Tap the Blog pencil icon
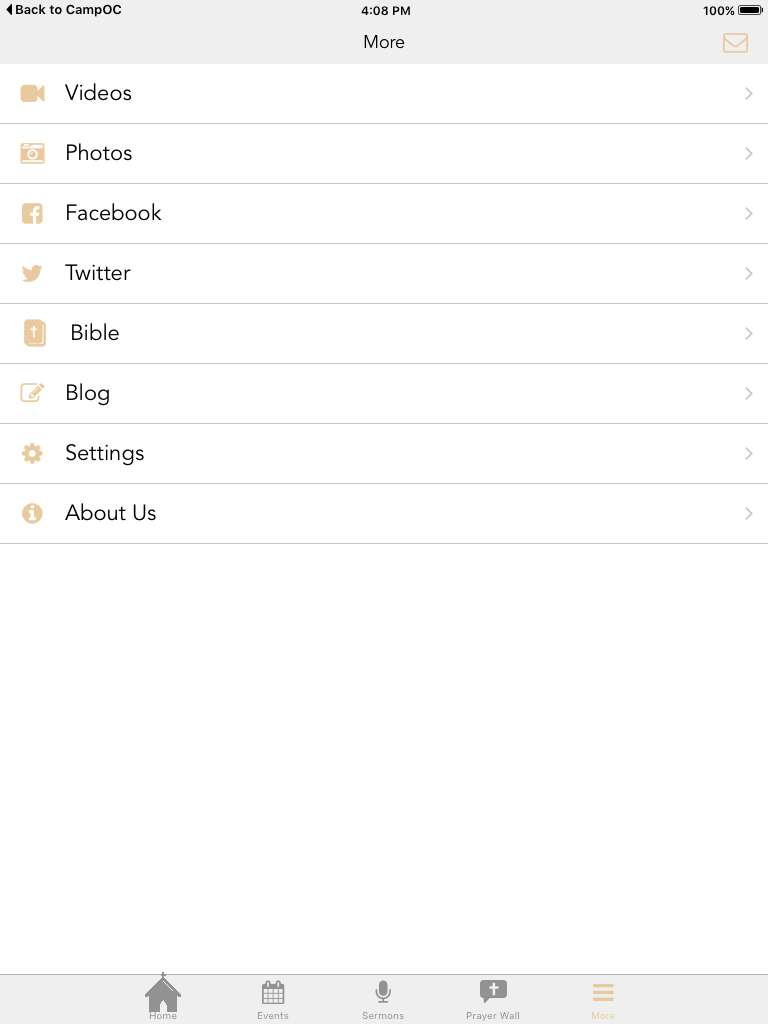Screen dimensions: 768x1024 33,393
